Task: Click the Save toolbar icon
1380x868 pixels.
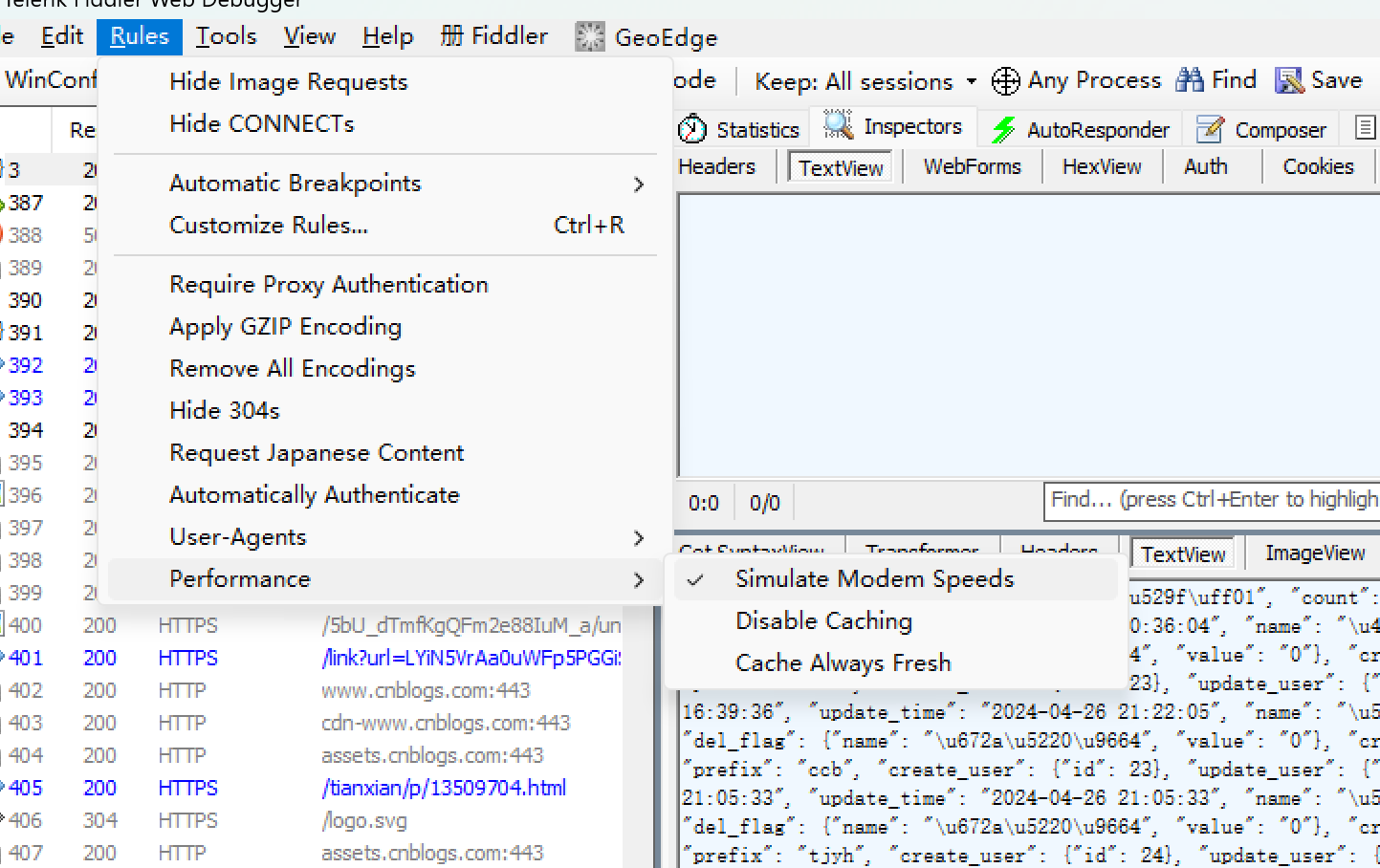Action: pos(1289,81)
